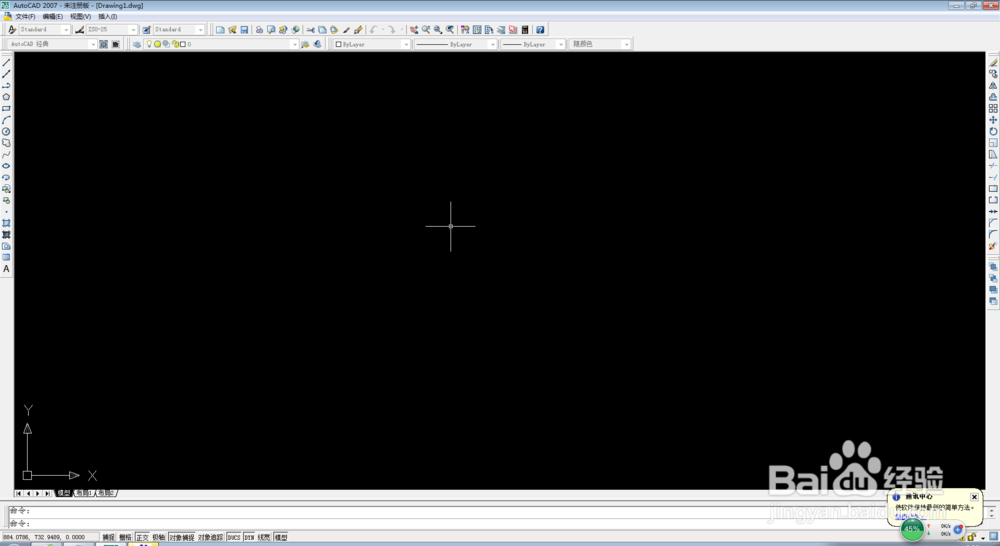This screenshot has height=546, width=1000.
Task: Toggle 对象追踪 object tracking in status bar
Action: [210, 537]
